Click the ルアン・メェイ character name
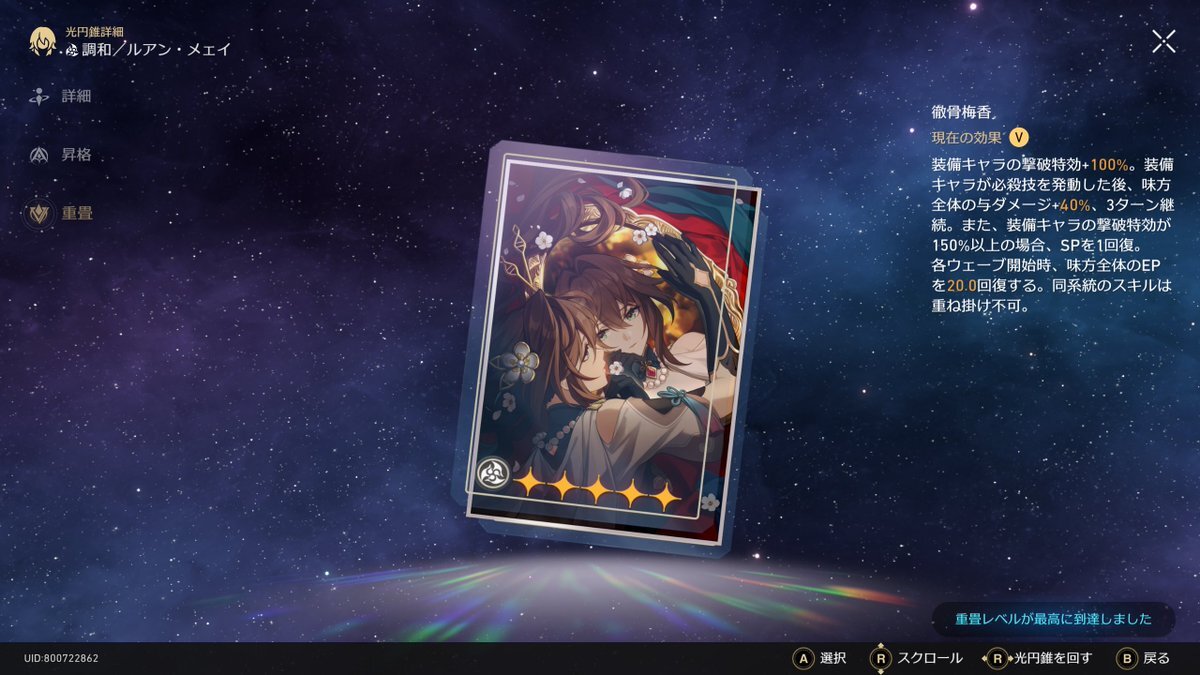Image resolution: width=1200 pixels, height=675 pixels. [179, 49]
